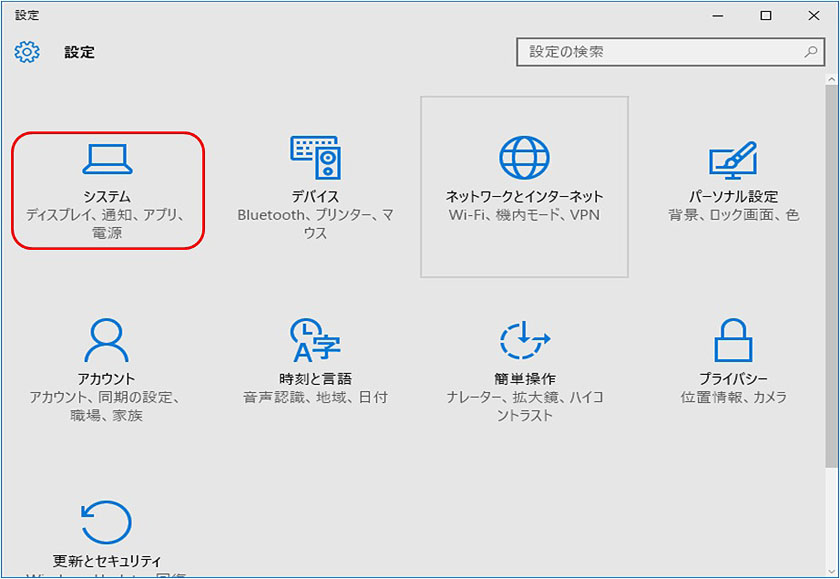Focus the 設定の検索 search field
The height and width of the screenshot is (579, 840).
click(660, 52)
